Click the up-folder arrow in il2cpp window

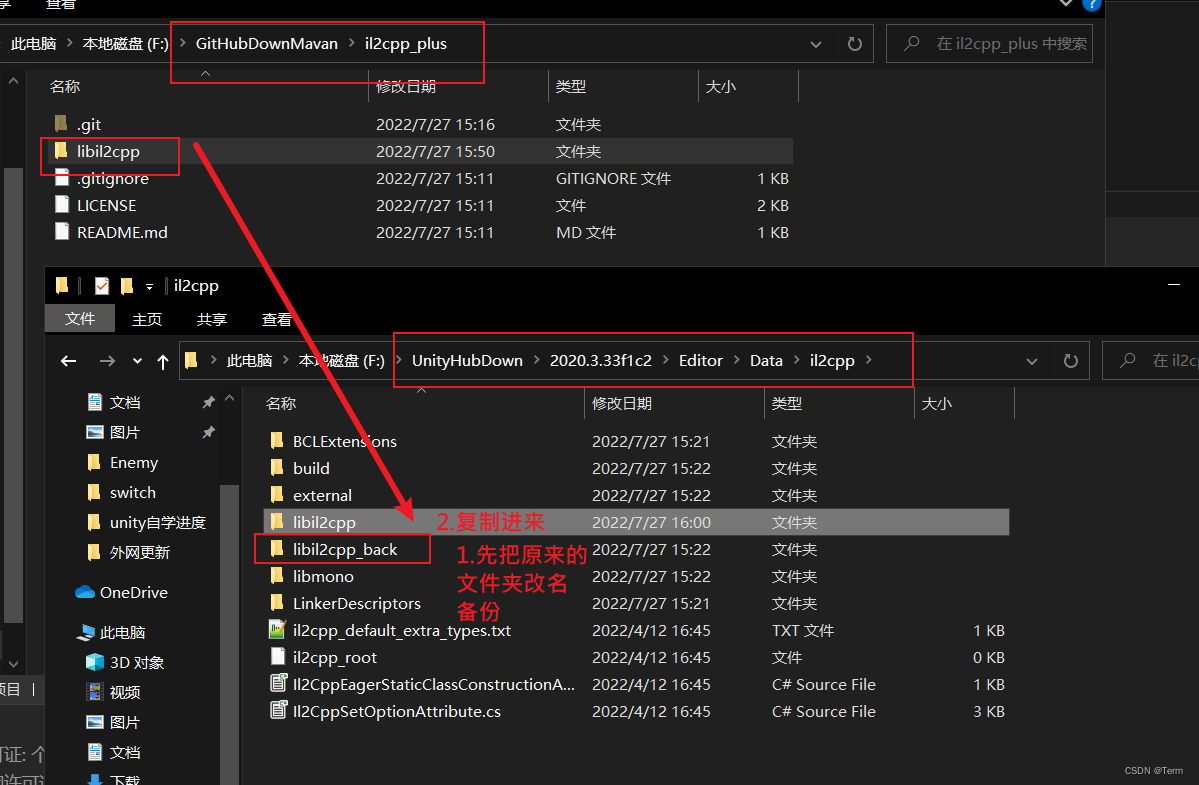coord(163,361)
